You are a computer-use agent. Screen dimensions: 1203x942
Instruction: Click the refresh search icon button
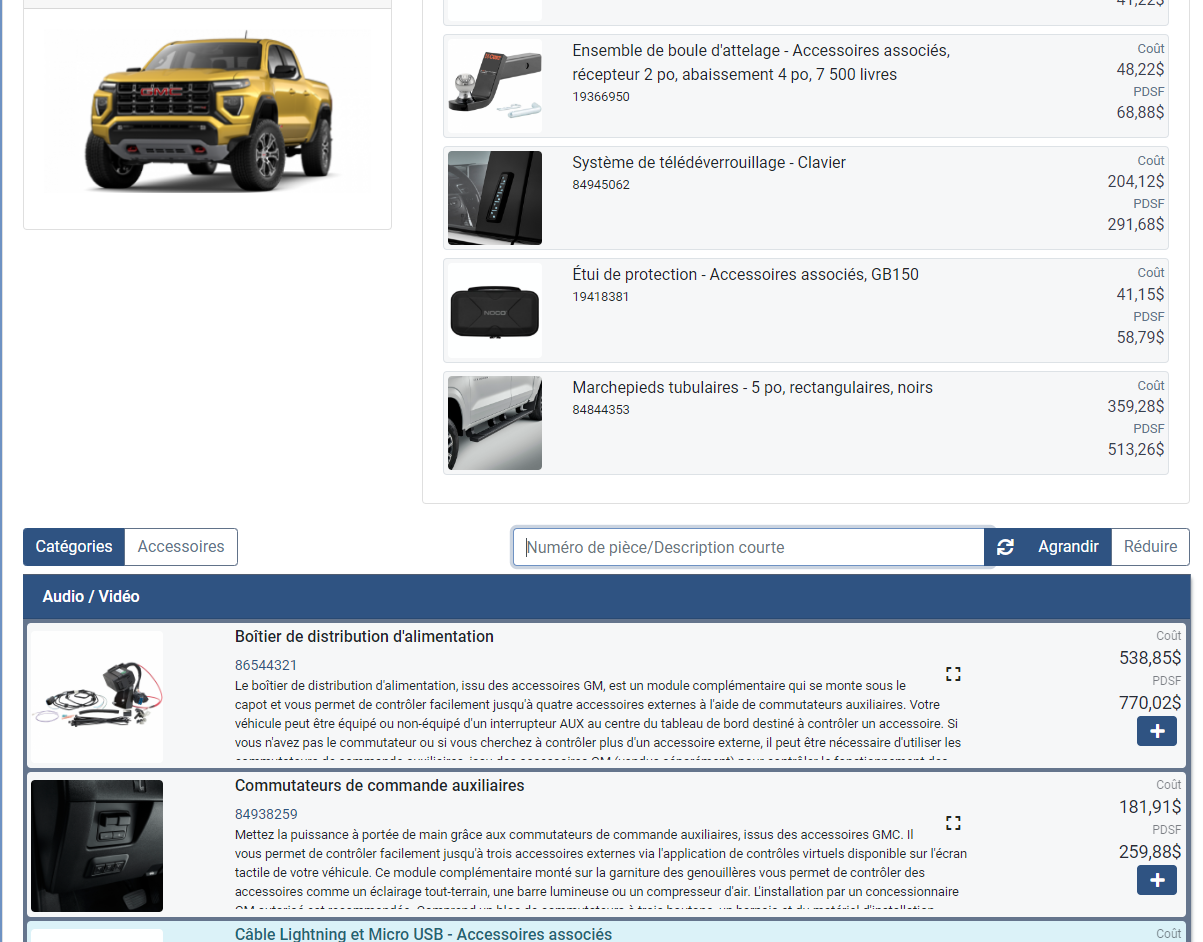[1005, 547]
